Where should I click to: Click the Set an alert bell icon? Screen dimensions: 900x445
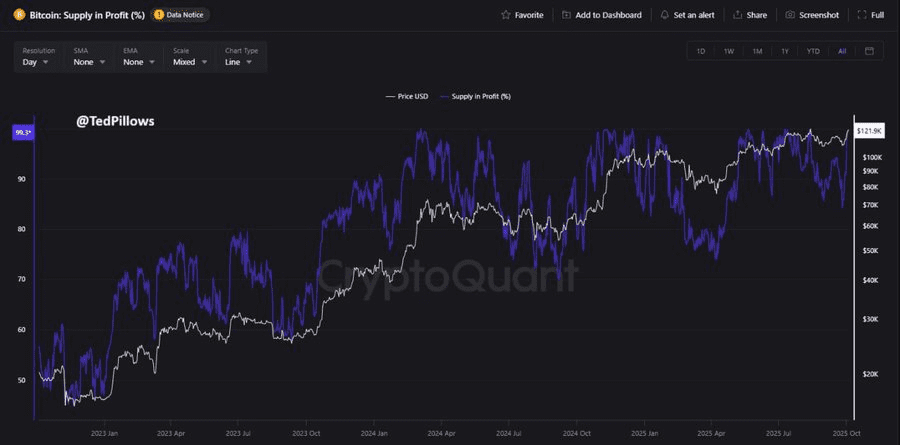[665, 15]
